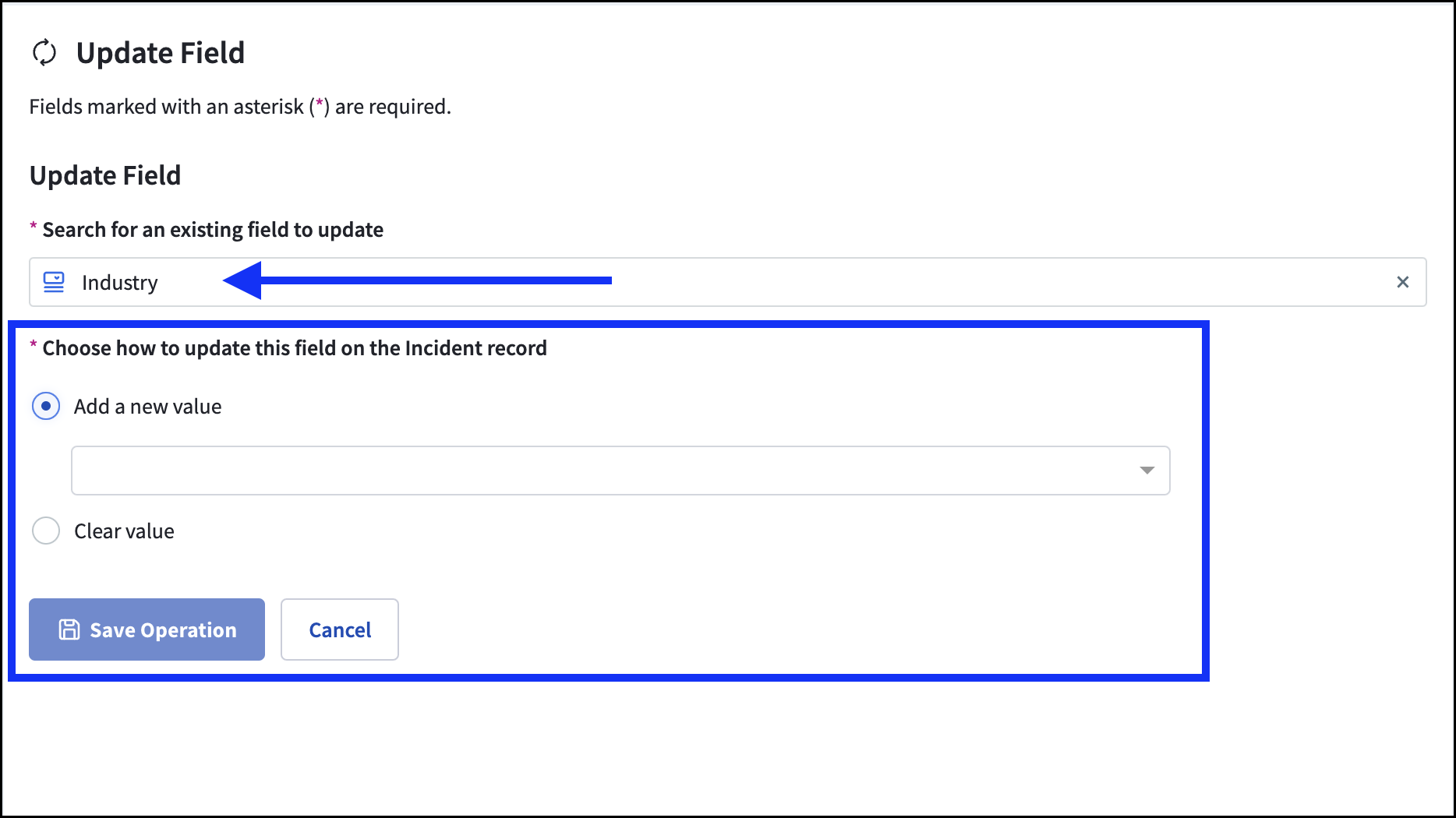The width and height of the screenshot is (1456, 818).
Task: Select the Clear value radio button
Action: coord(46,531)
